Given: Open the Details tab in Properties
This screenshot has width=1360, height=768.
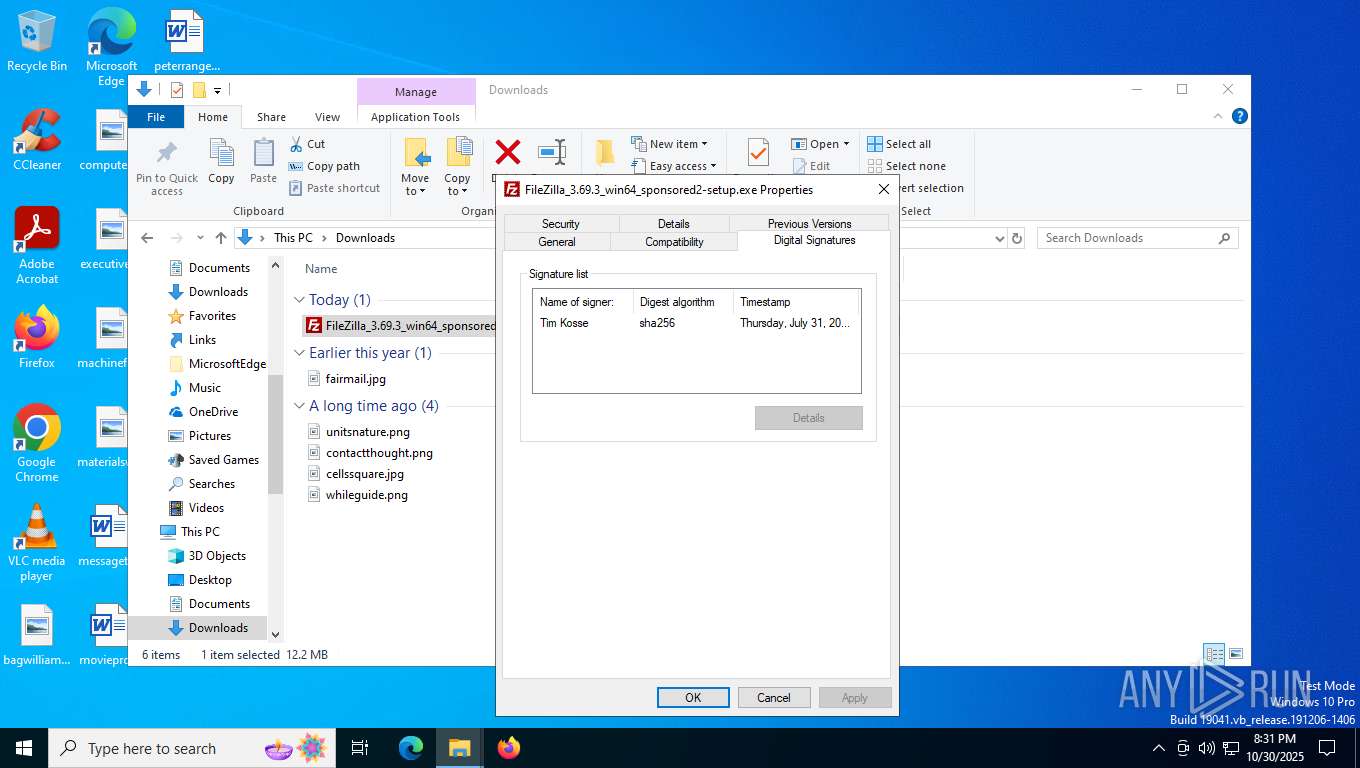Looking at the screenshot, I should (x=674, y=224).
